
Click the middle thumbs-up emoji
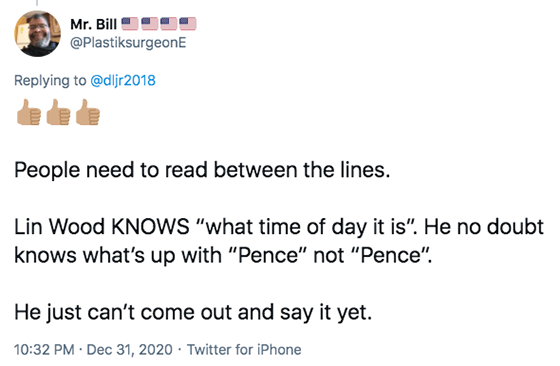pos(58,112)
